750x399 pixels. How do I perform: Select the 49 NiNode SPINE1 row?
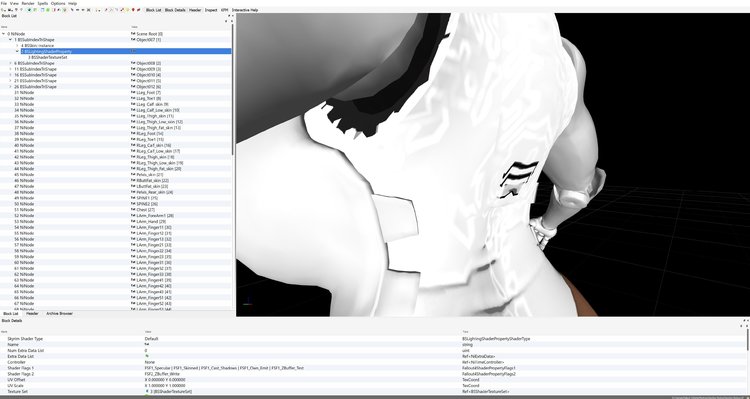coord(116,198)
